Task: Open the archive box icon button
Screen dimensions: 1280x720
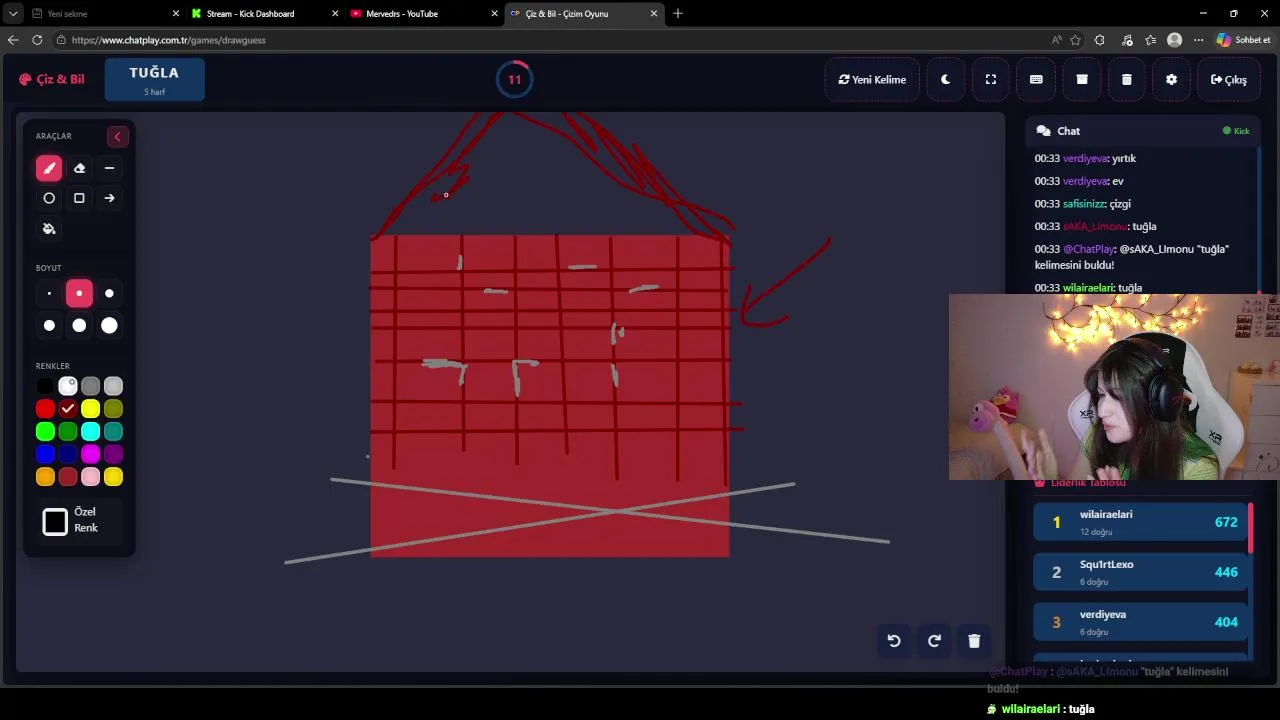Action: 1082,80
